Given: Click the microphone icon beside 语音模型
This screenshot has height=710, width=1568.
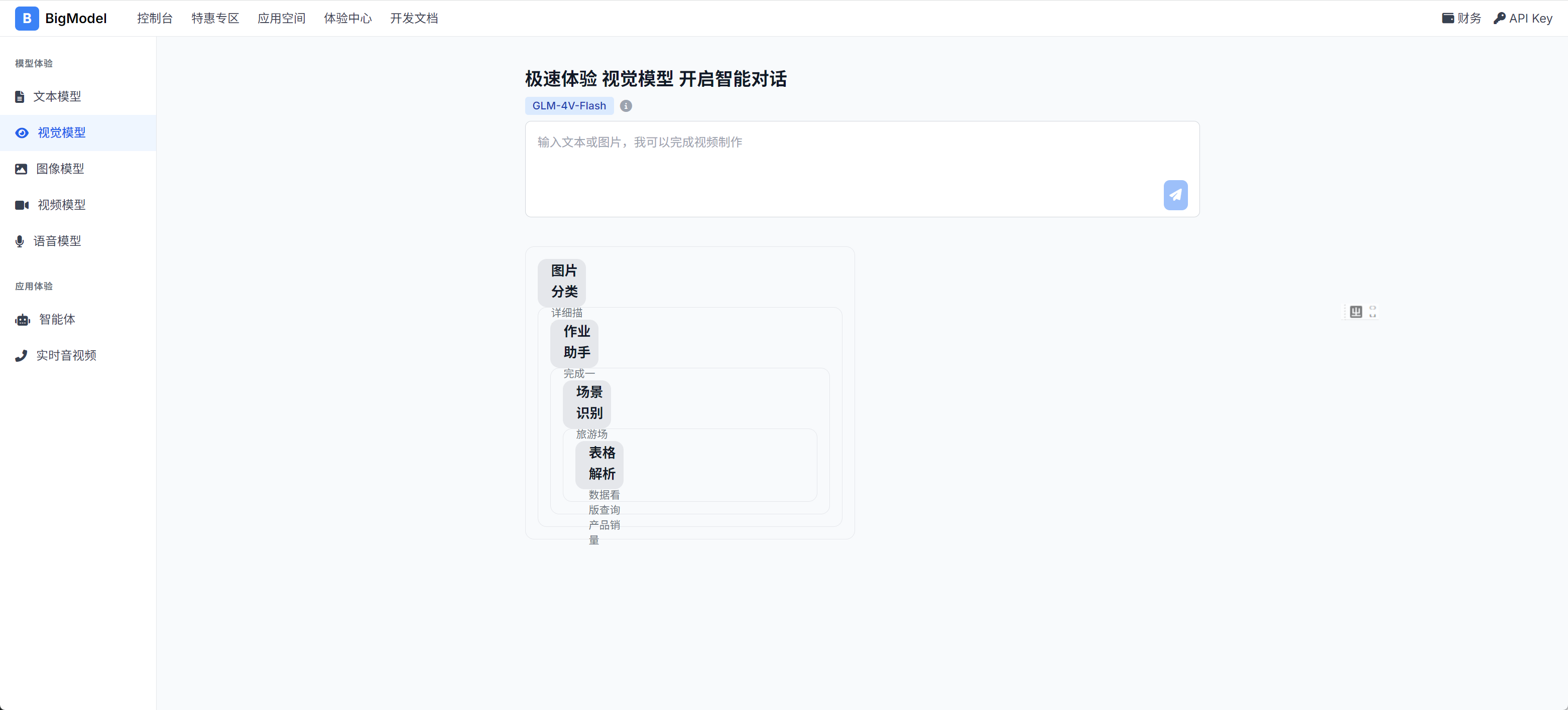Looking at the screenshot, I should click(x=20, y=241).
